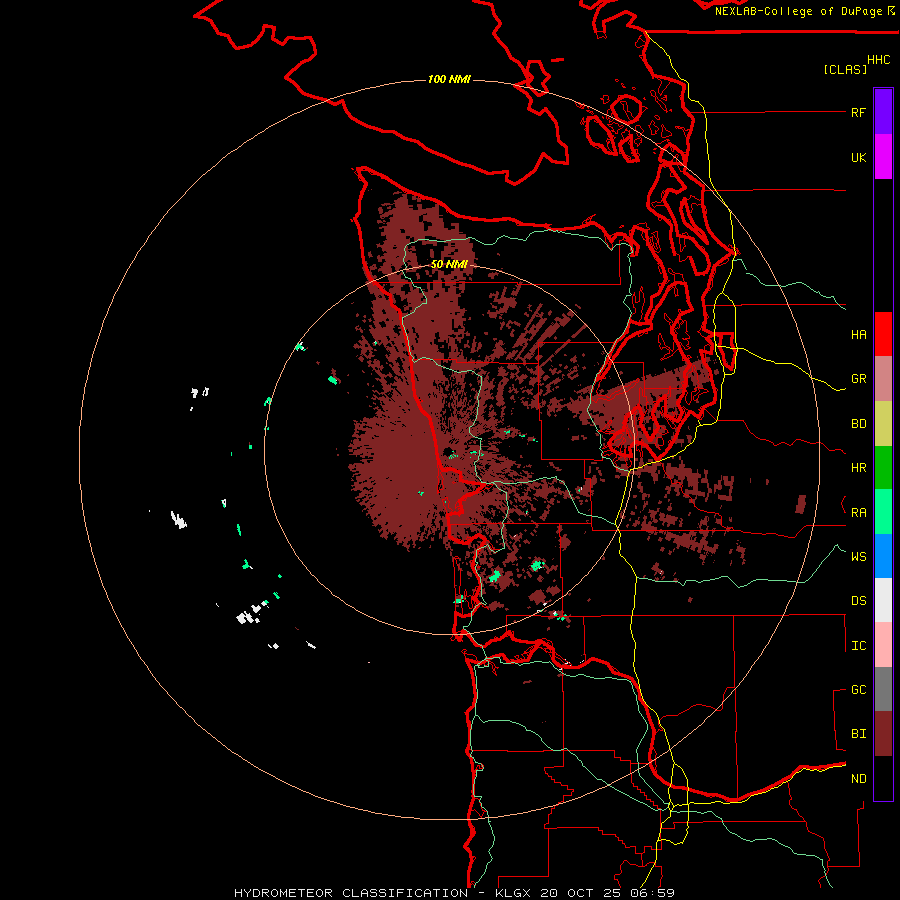Click the 'KLGX' station identifier
The image size is (900, 900).
coord(514,893)
